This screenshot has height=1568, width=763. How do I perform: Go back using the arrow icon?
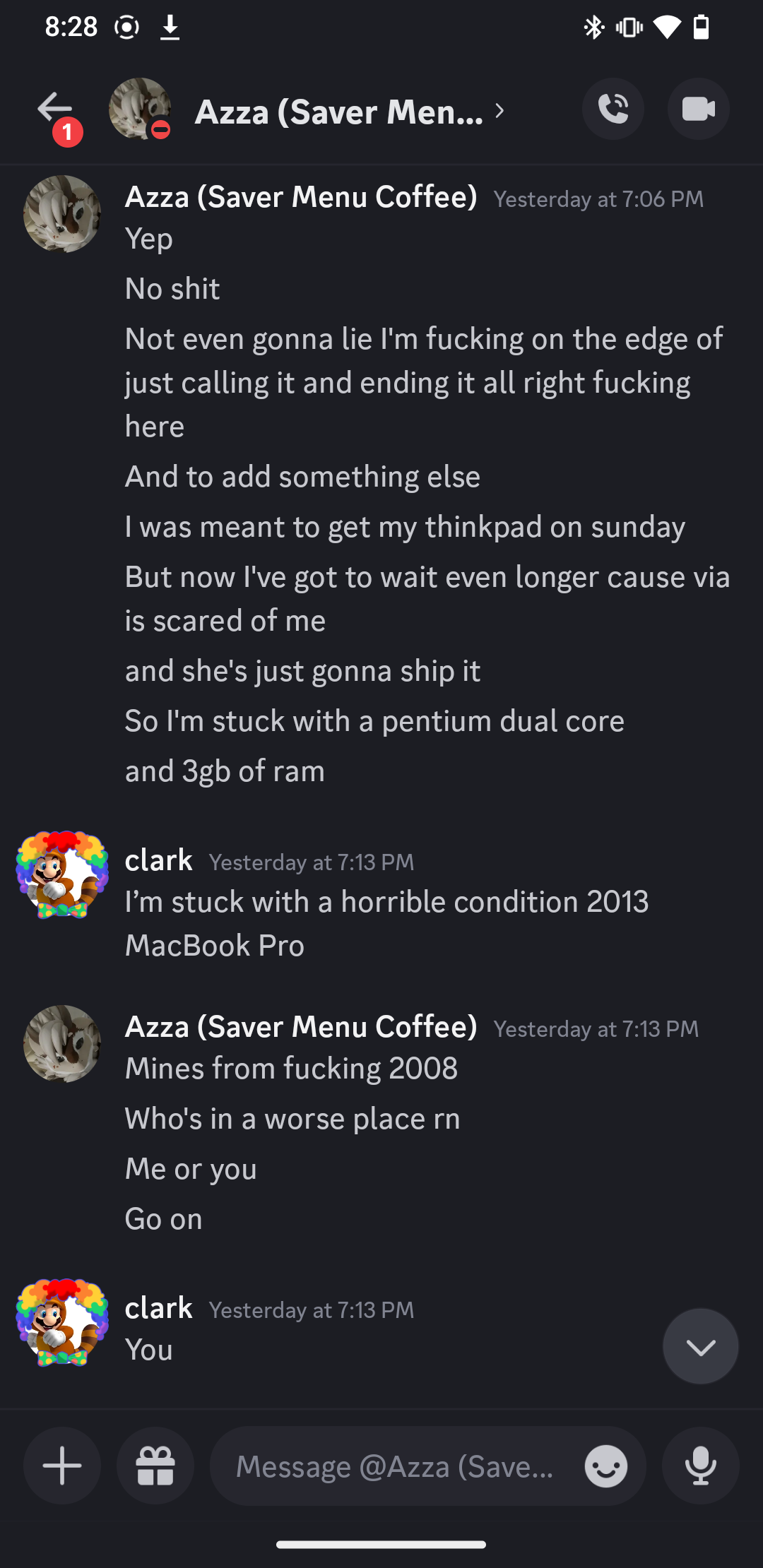(54, 108)
